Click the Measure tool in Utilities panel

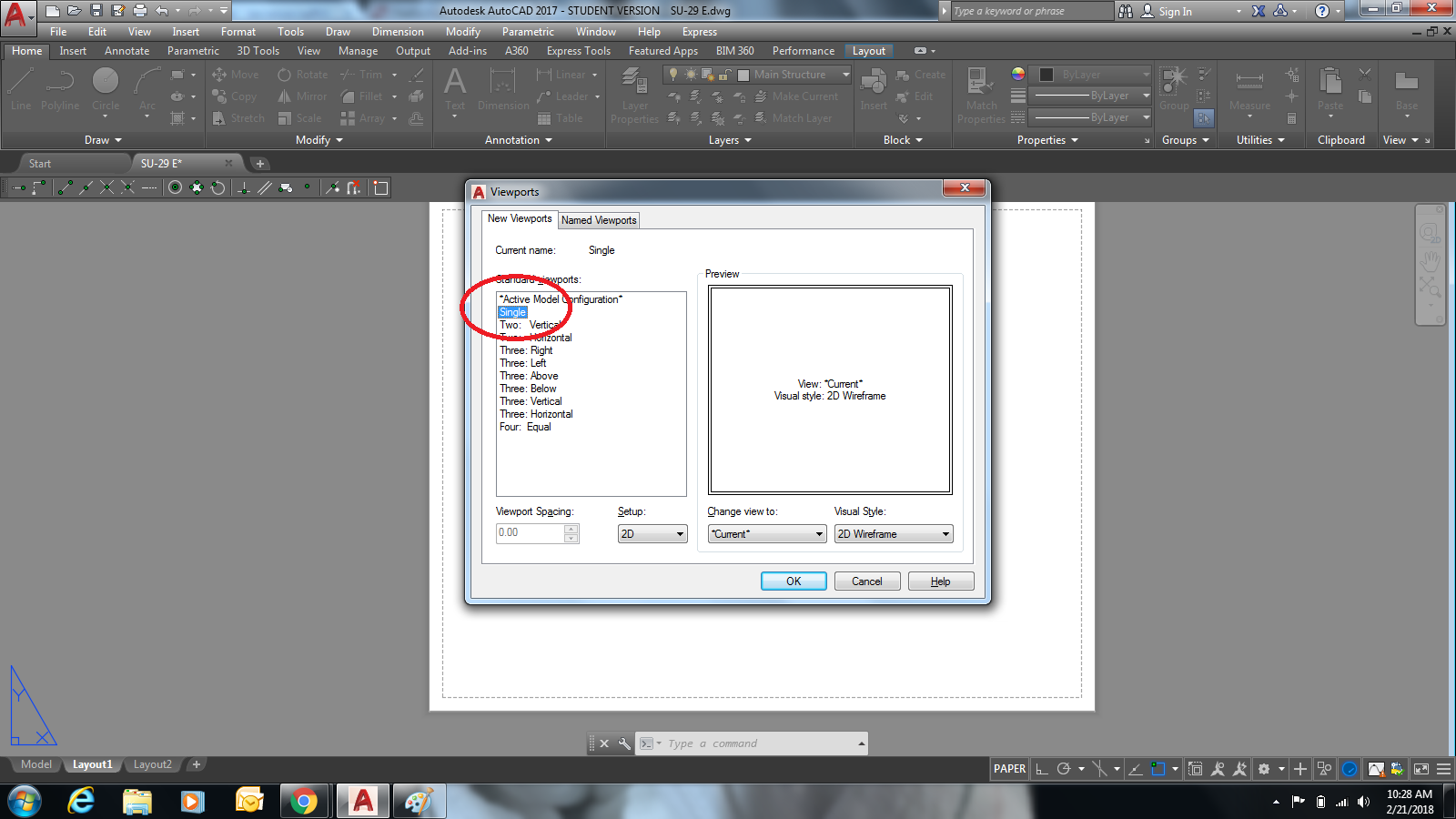(1249, 89)
